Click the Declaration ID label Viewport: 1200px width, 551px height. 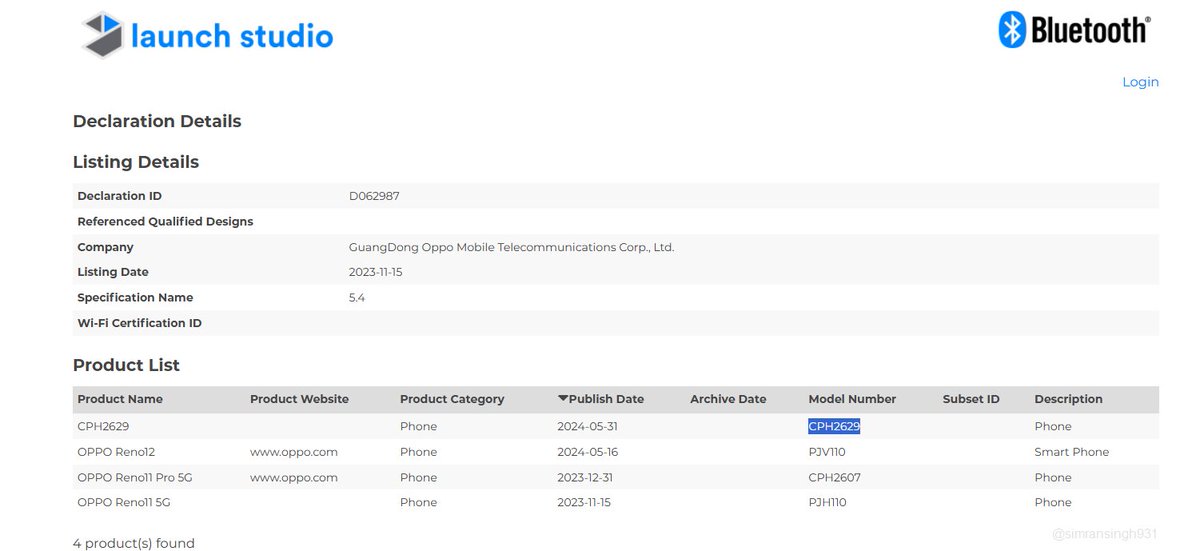point(119,196)
